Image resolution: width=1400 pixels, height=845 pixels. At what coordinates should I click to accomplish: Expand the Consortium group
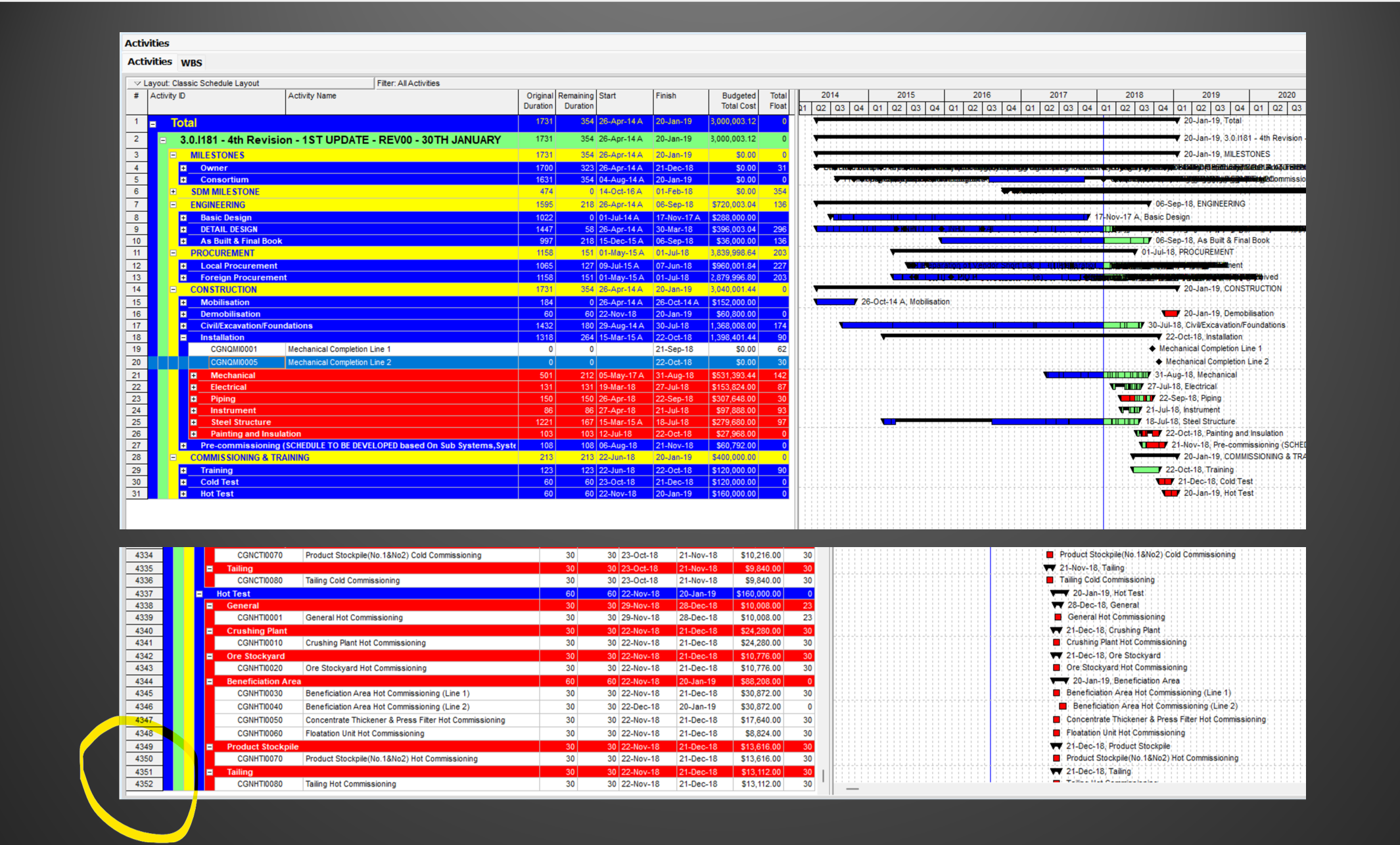pos(183,180)
